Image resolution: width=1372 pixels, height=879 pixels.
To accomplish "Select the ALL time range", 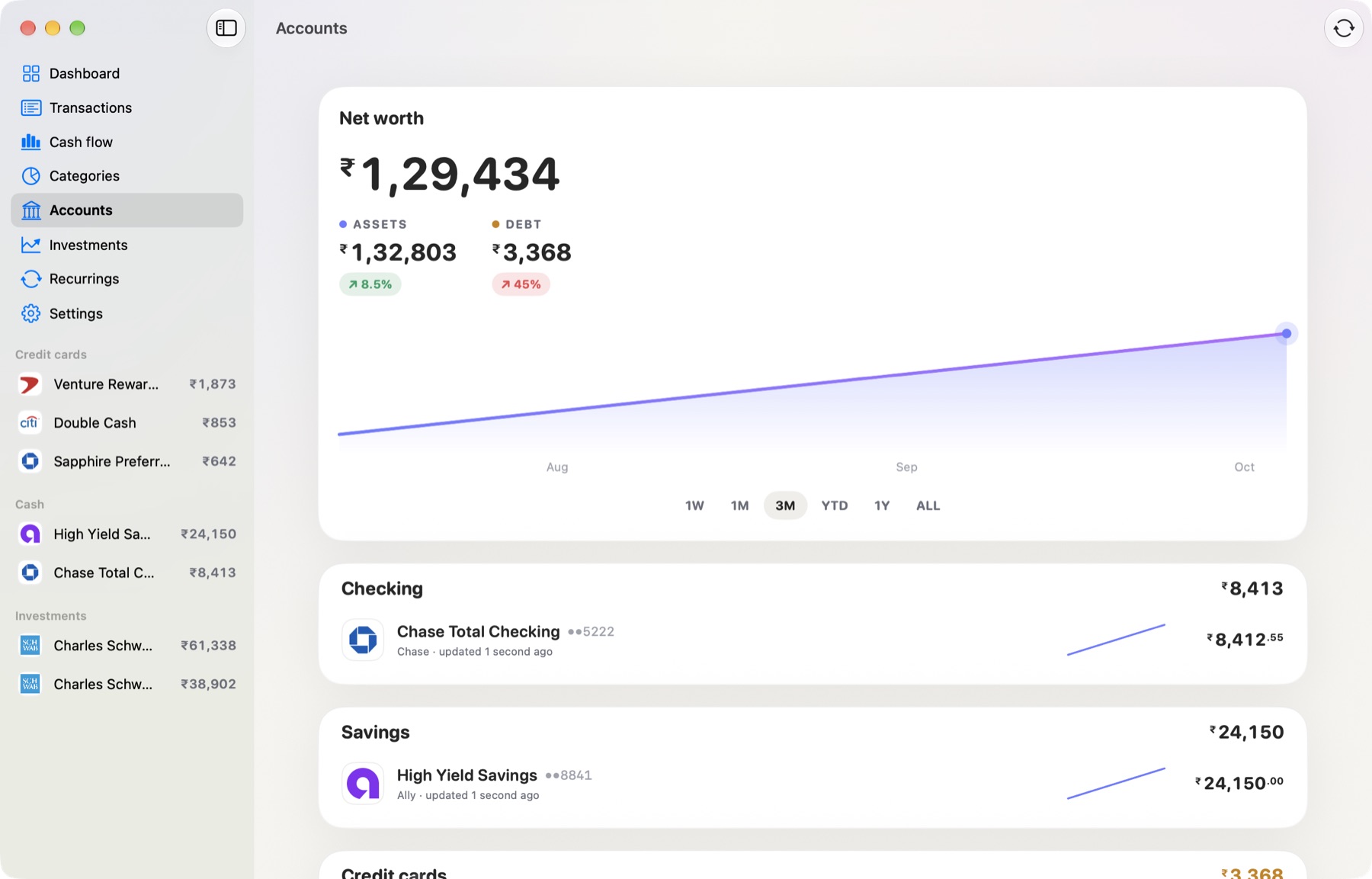I will 928,505.
